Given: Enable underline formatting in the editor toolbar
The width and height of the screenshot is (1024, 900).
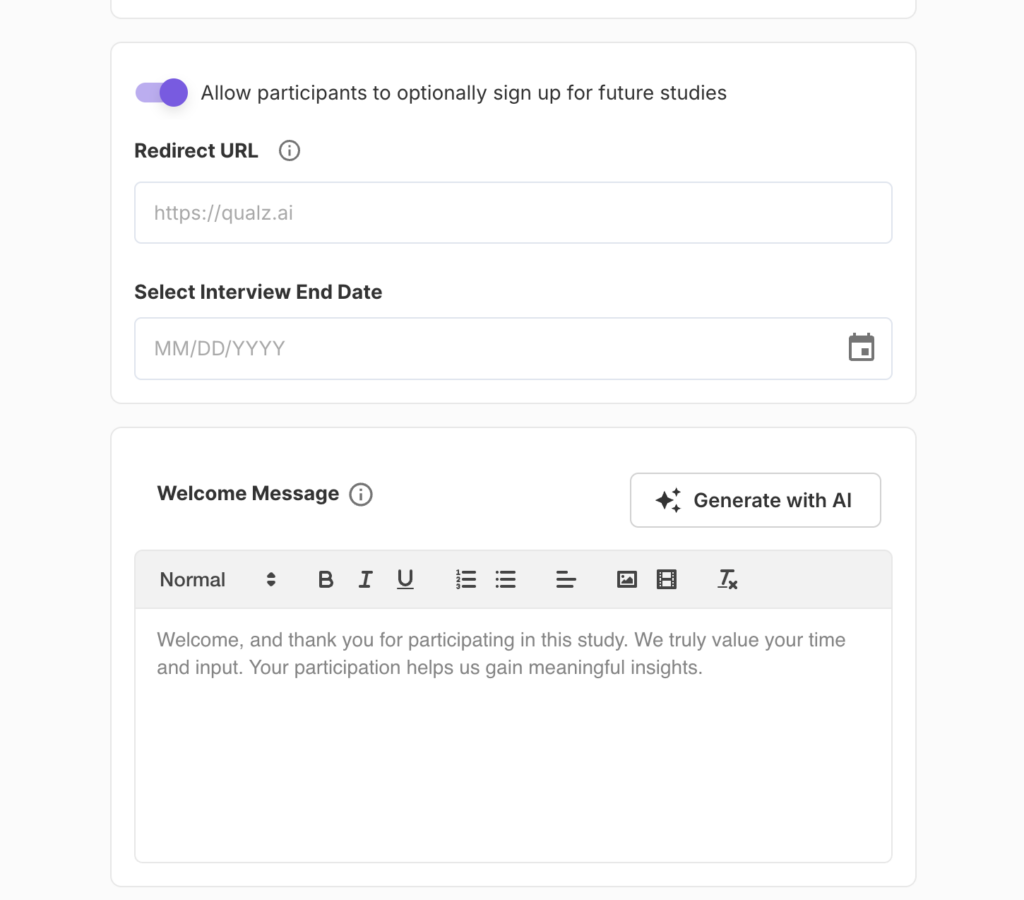Looking at the screenshot, I should [405, 580].
